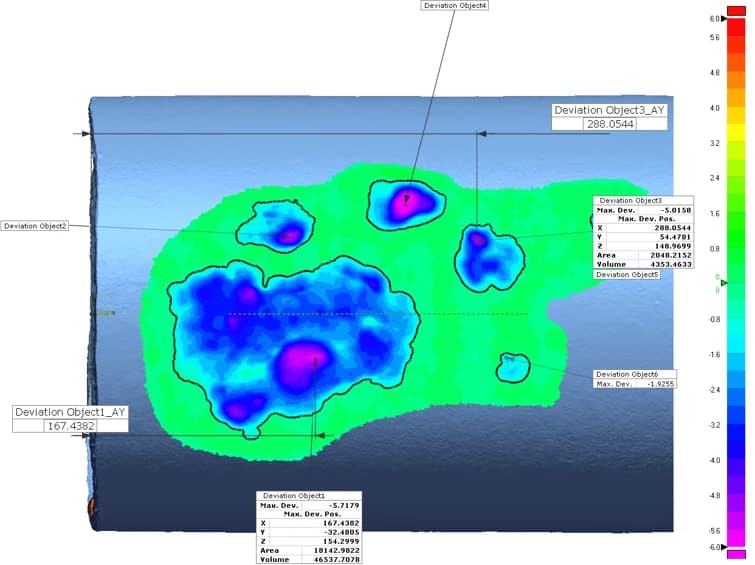Click the upper limit marker at 6.0
Viewport: 755px width, 565px height.
click(x=724, y=19)
